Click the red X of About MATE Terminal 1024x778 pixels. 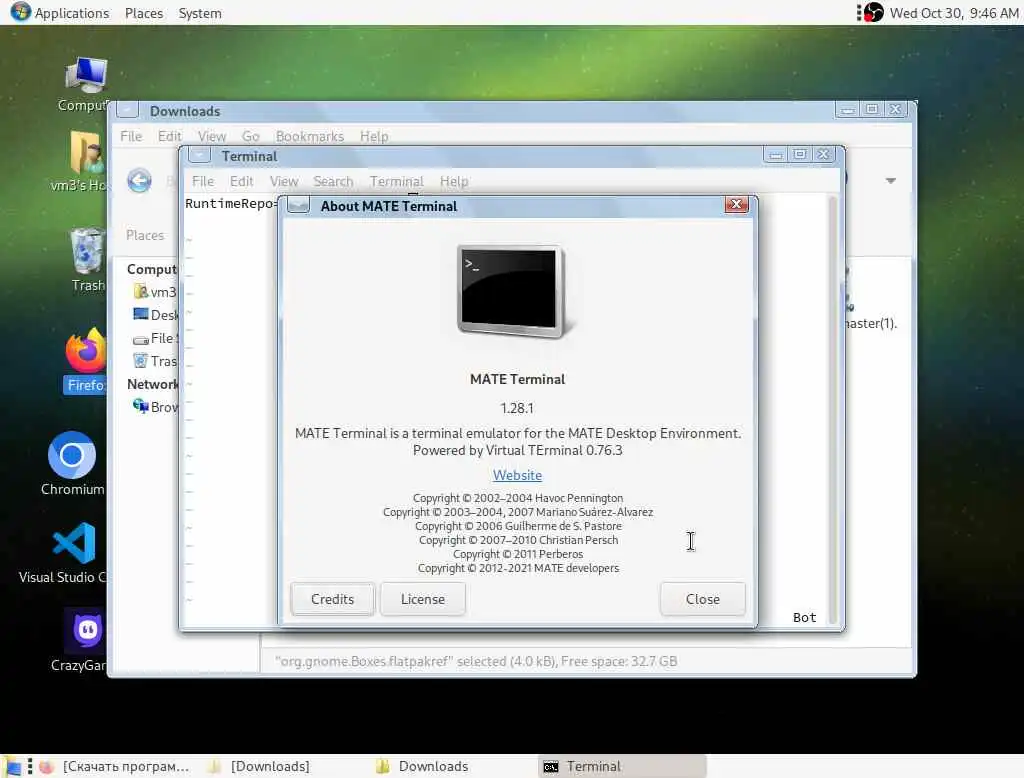click(x=736, y=204)
